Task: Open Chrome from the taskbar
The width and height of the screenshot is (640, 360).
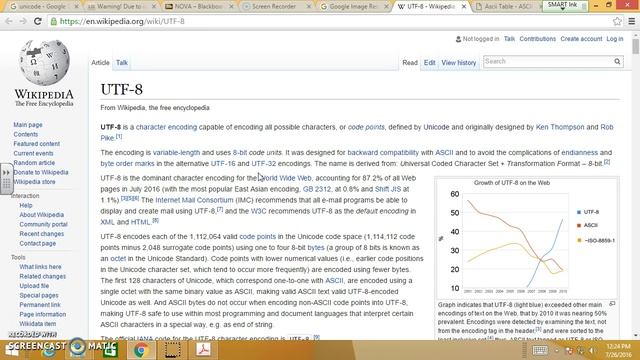Action: [141, 350]
